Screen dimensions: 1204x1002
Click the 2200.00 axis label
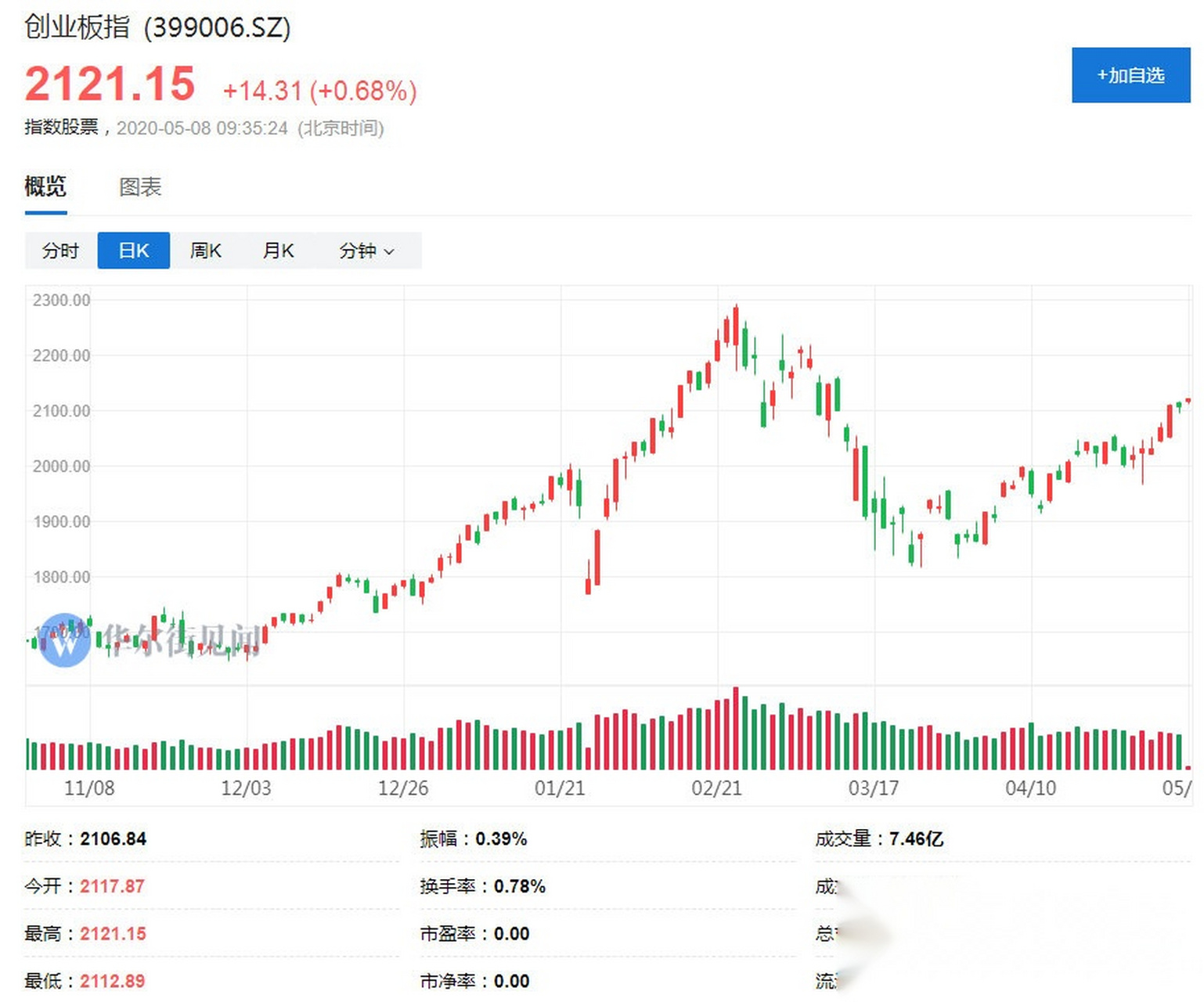click(x=61, y=355)
